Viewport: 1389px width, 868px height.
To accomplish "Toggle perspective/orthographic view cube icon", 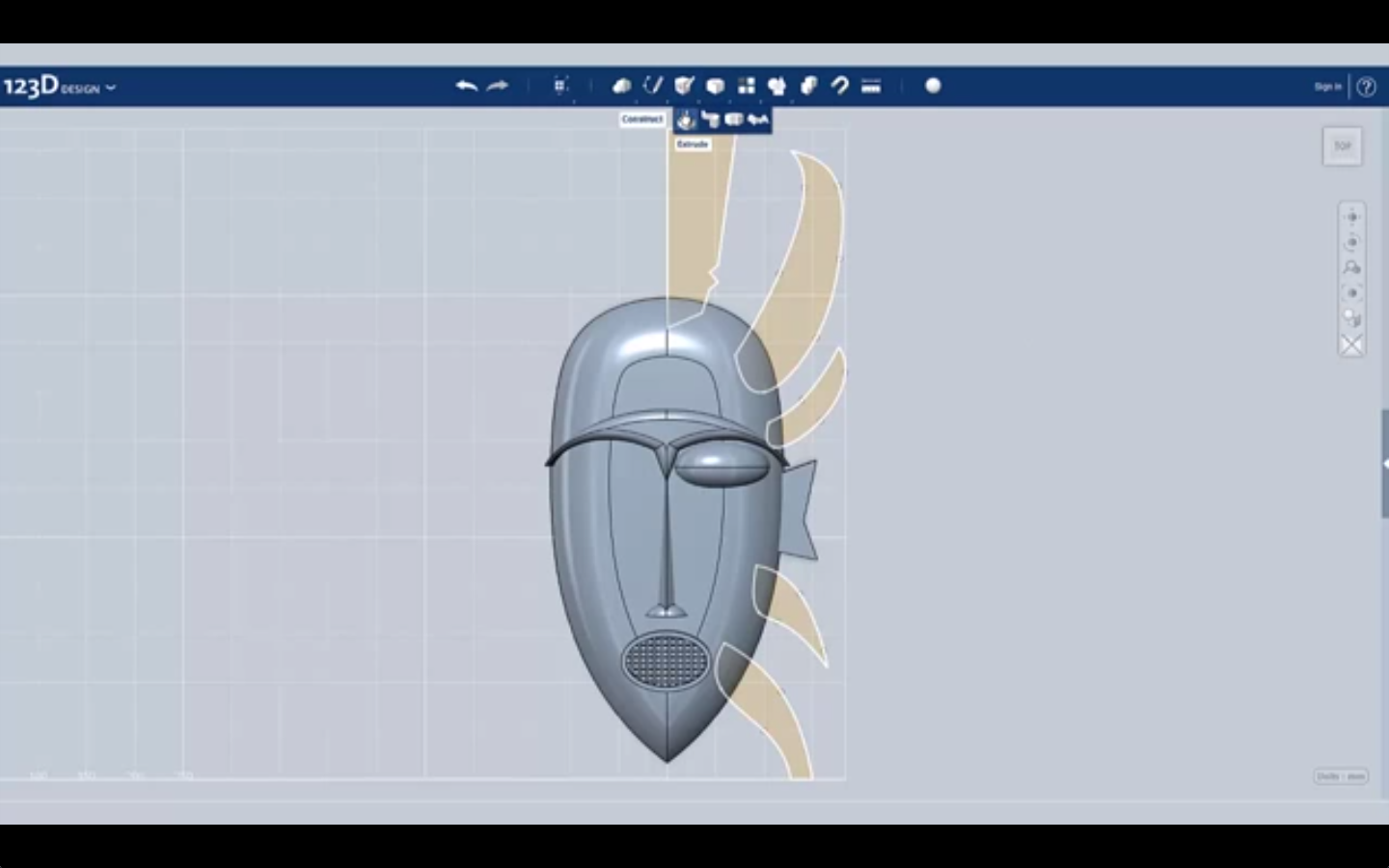I will (1351, 318).
